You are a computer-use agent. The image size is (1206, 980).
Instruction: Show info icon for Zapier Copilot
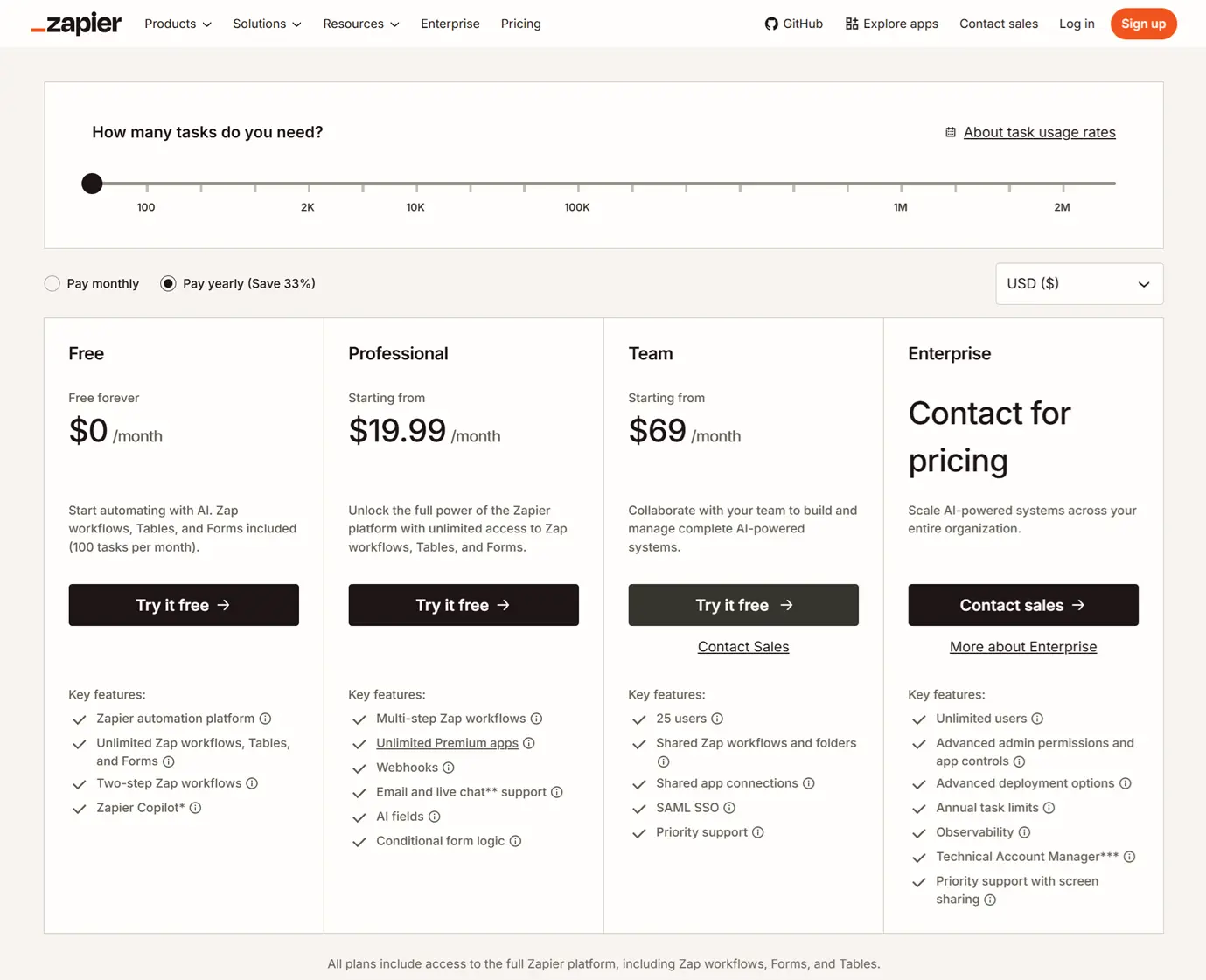click(196, 808)
